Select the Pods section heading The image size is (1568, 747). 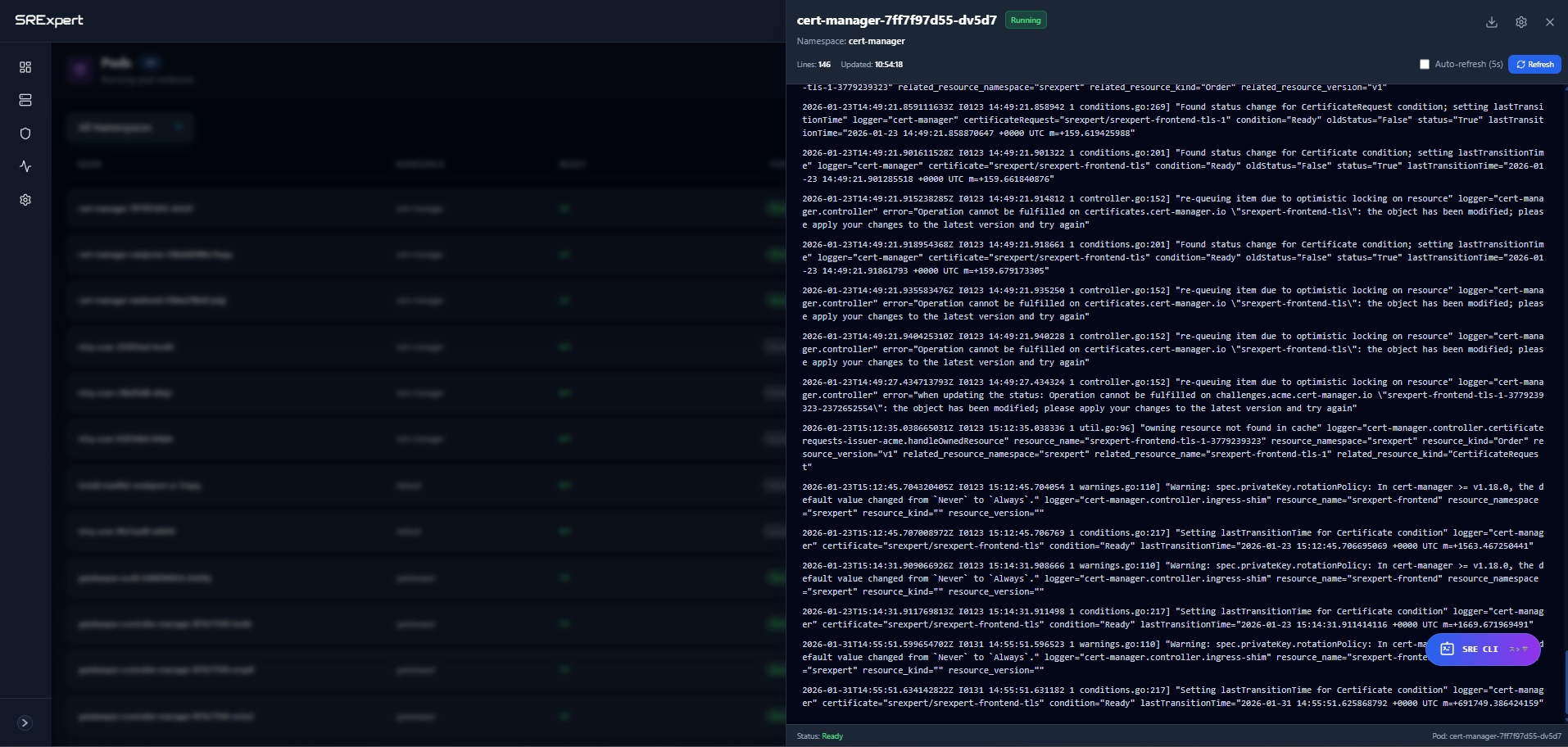pos(117,61)
